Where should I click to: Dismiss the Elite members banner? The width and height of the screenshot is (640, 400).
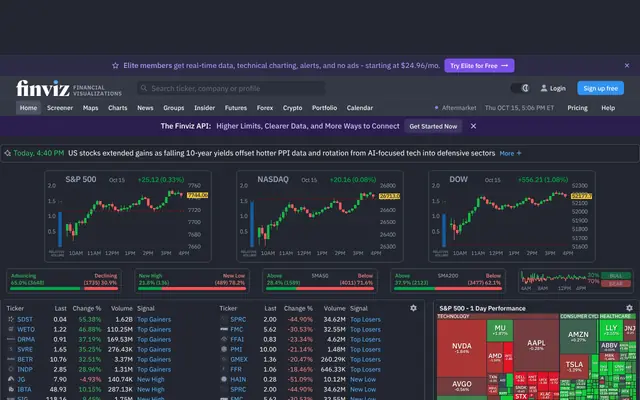[627, 65]
